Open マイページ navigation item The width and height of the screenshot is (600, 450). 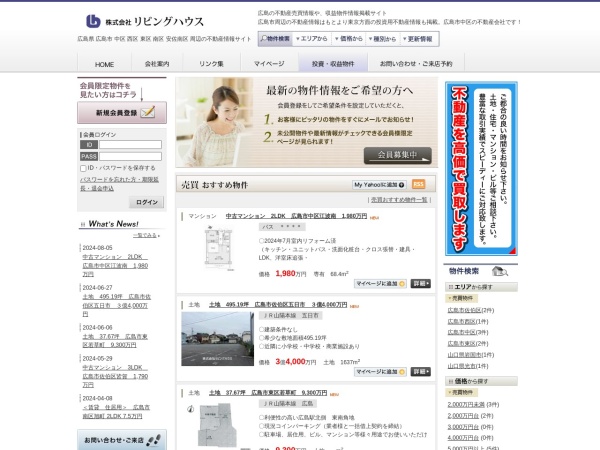coord(269,64)
